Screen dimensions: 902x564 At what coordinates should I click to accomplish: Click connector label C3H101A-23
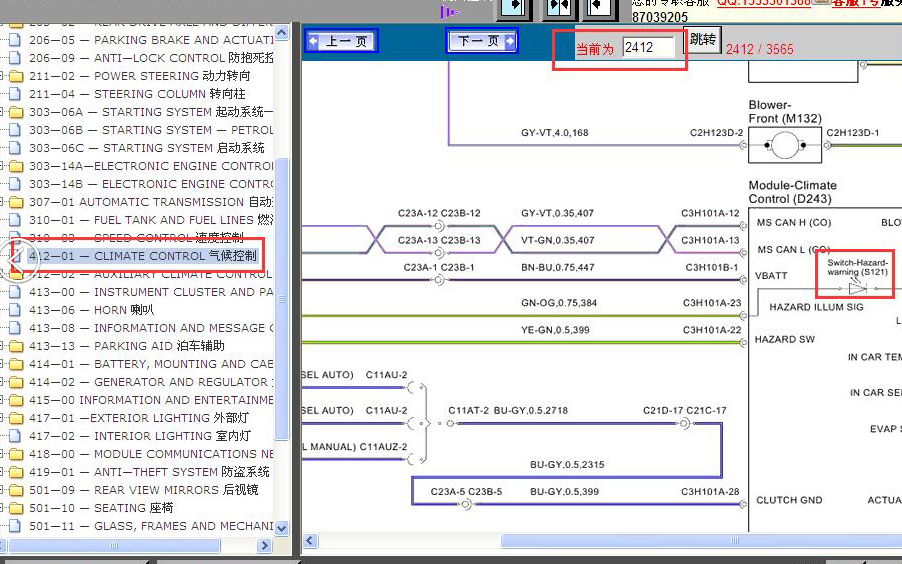[712, 303]
